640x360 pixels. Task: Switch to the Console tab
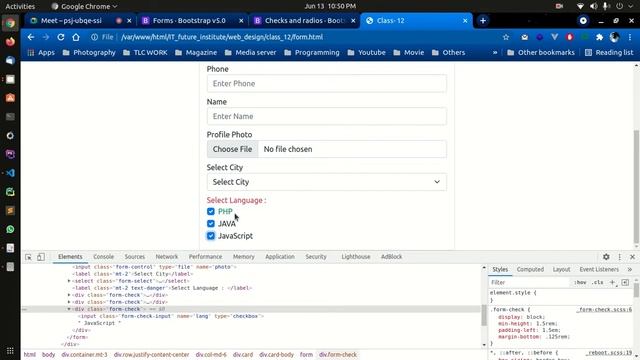coord(103,257)
